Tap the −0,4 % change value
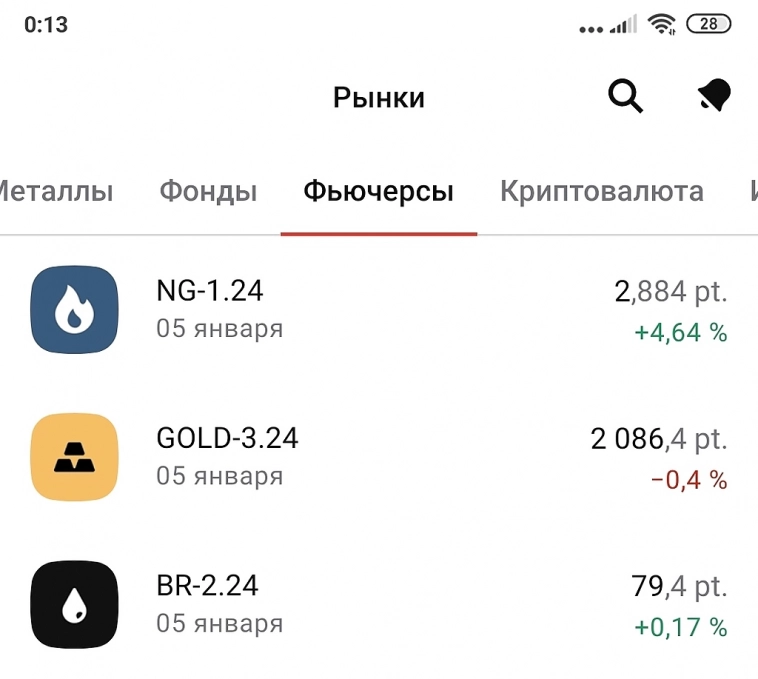The height and width of the screenshot is (679, 758). (689, 480)
